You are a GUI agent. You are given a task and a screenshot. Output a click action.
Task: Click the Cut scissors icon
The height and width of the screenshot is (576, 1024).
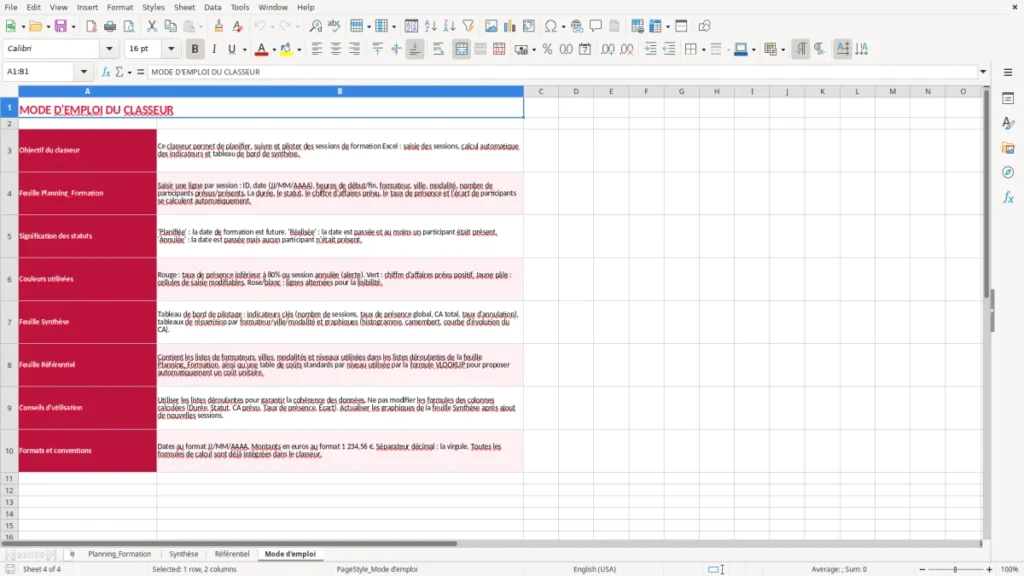[152, 26]
